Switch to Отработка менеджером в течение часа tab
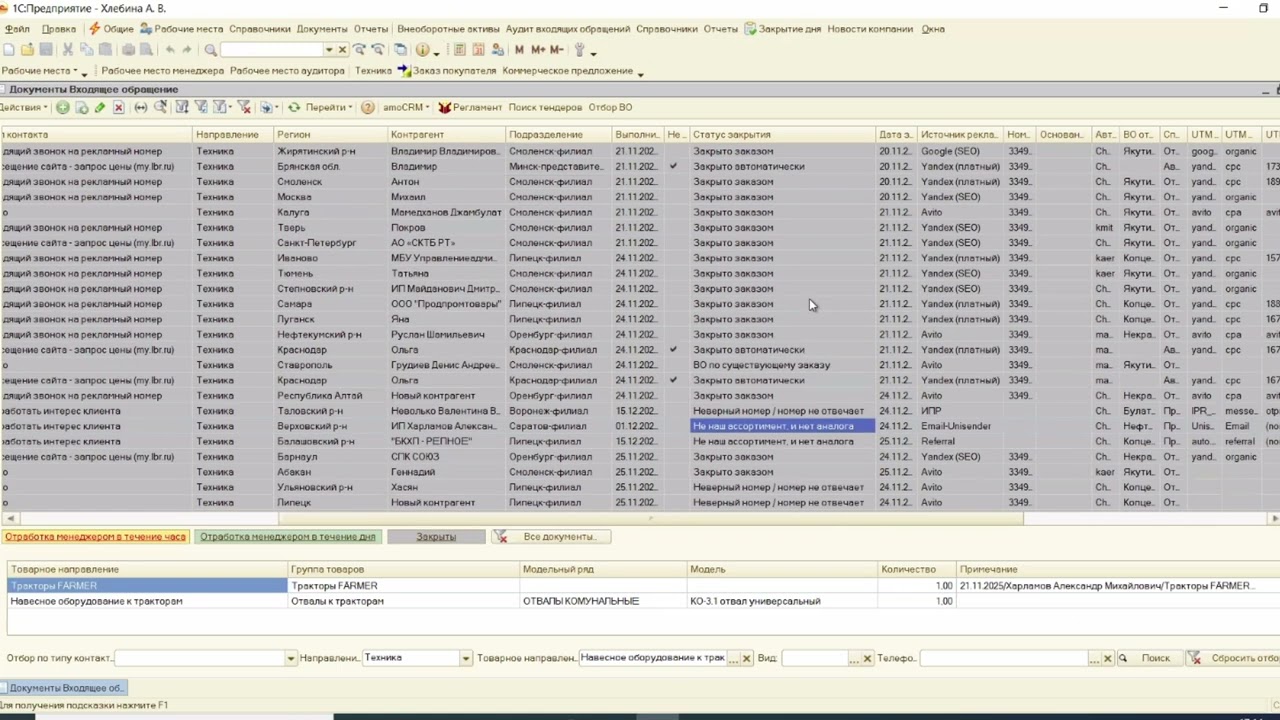 click(95, 537)
